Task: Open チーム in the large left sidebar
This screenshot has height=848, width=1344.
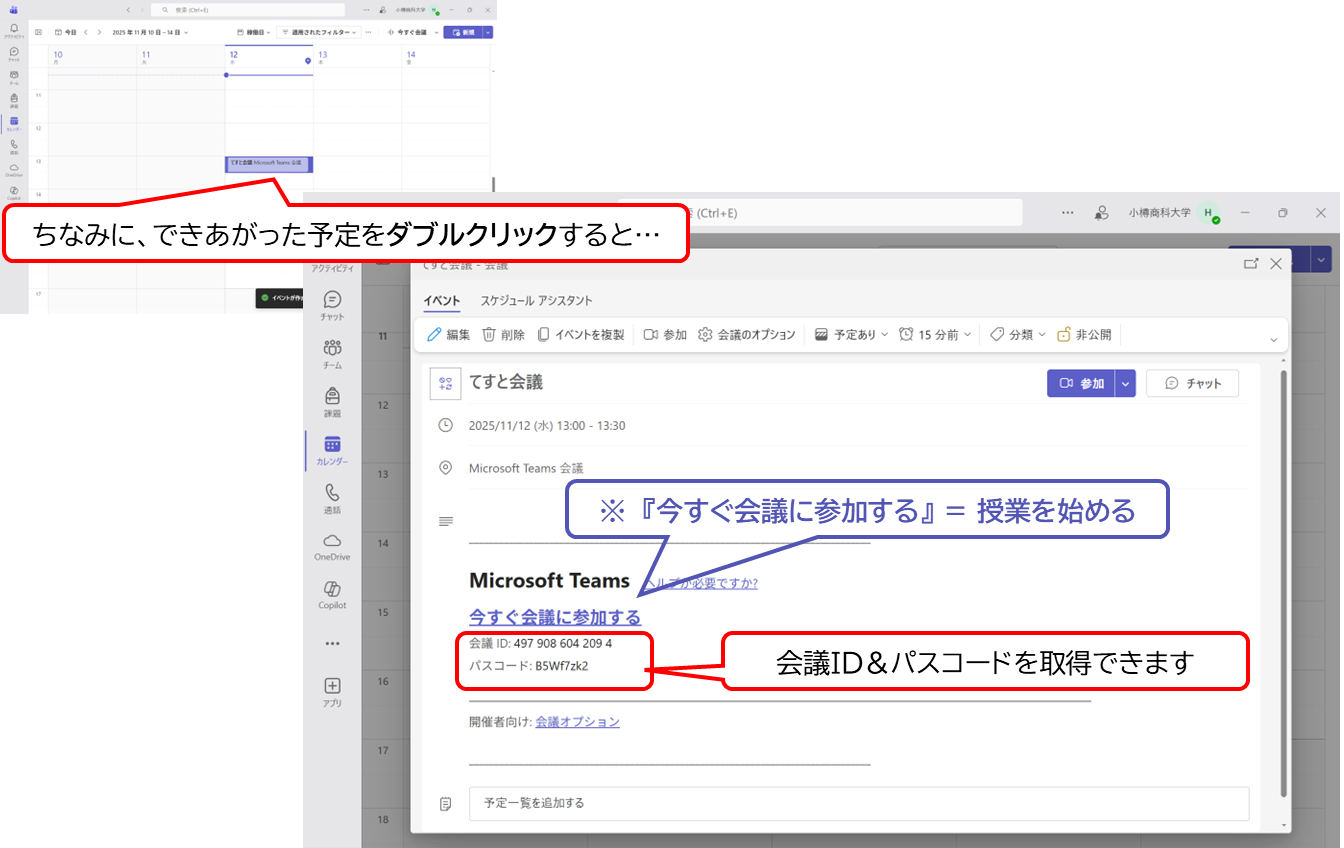Action: [332, 353]
